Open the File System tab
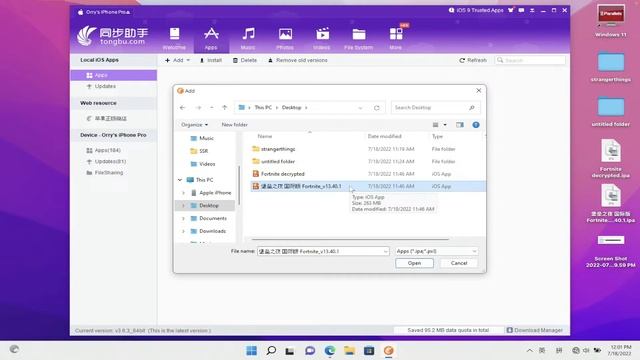The height and width of the screenshot is (360, 640). coord(358,39)
